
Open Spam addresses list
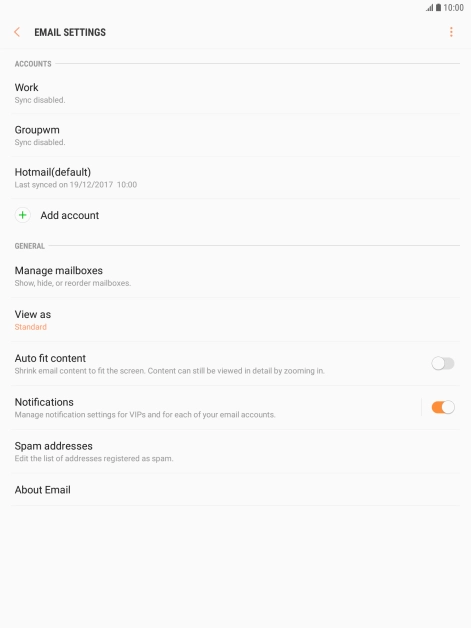[x=236, y=451]
